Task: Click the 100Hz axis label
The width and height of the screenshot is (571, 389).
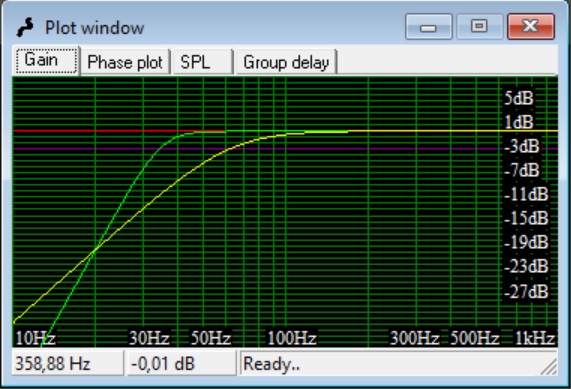Action: (292, 338)
